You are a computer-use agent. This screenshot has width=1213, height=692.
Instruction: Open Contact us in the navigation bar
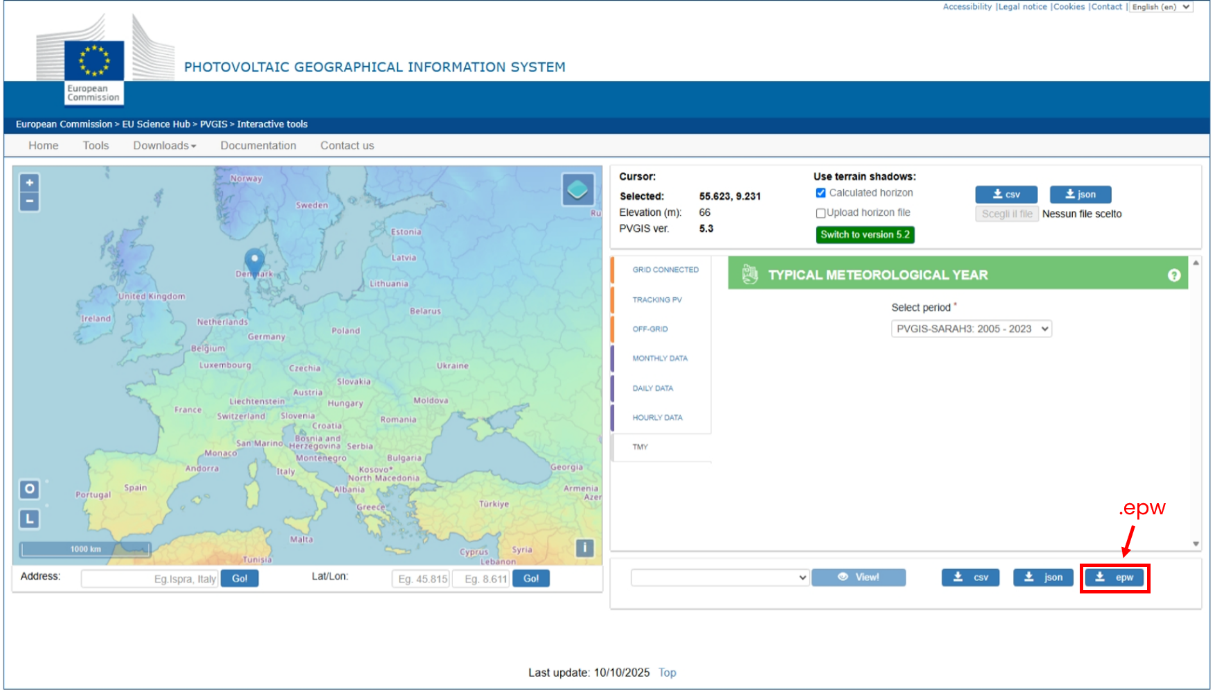pyautogui.click(x=347, y=146)
